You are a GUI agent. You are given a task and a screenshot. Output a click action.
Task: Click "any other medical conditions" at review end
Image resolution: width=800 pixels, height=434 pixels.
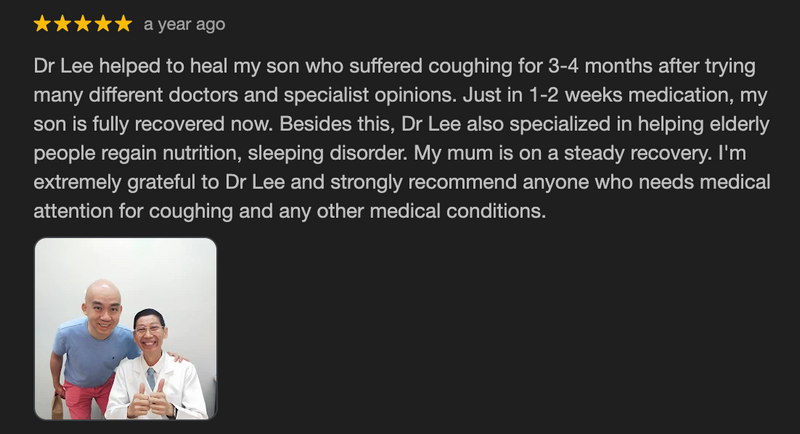pyautogui.click(x=436, y=213)
